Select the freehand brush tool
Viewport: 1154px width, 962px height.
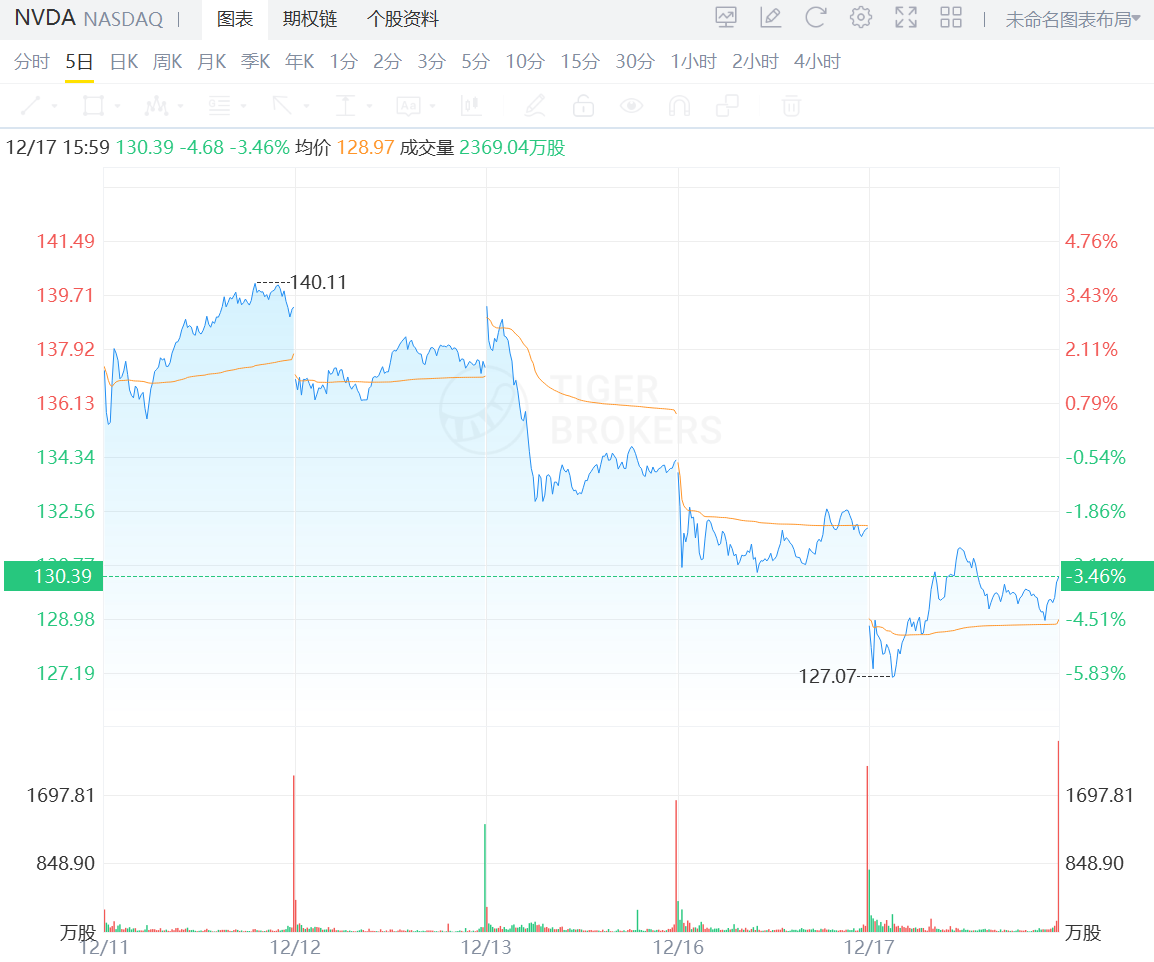coord(535,106)
